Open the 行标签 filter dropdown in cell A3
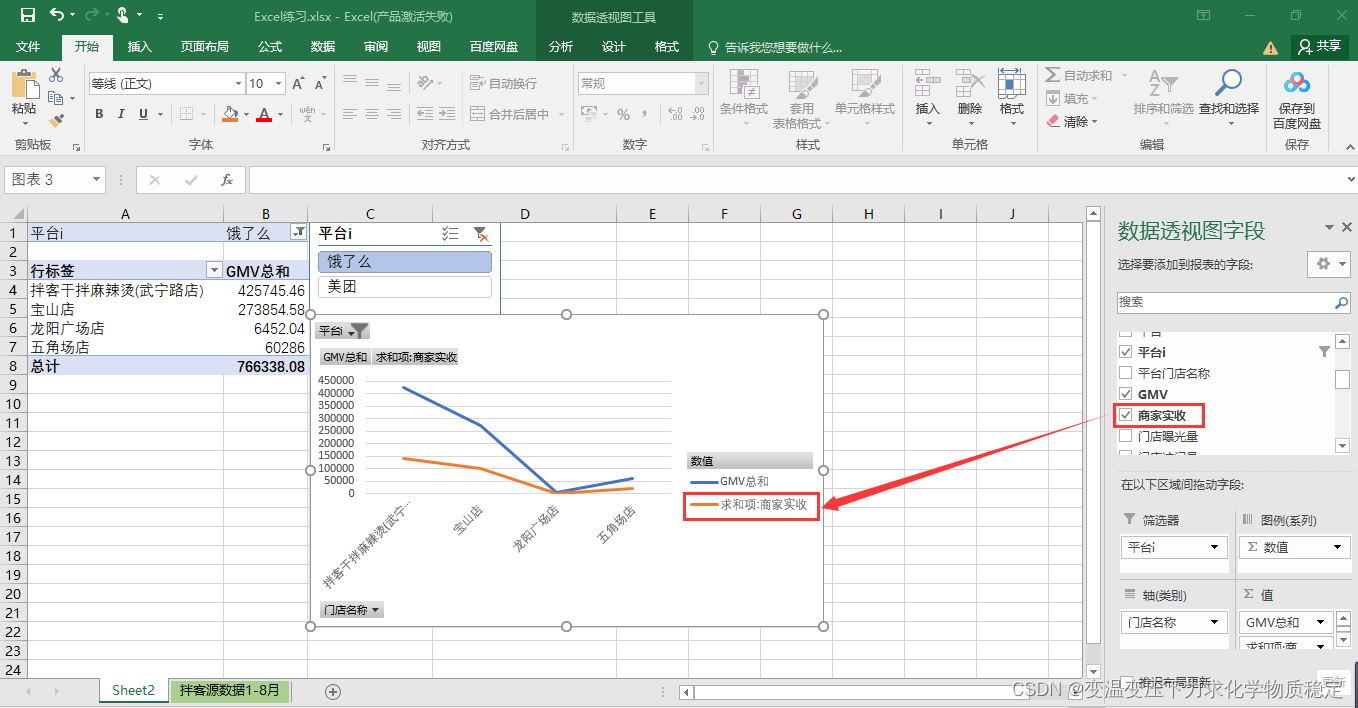Screen dimensions: 1358x708 click(x=213, y=271)
